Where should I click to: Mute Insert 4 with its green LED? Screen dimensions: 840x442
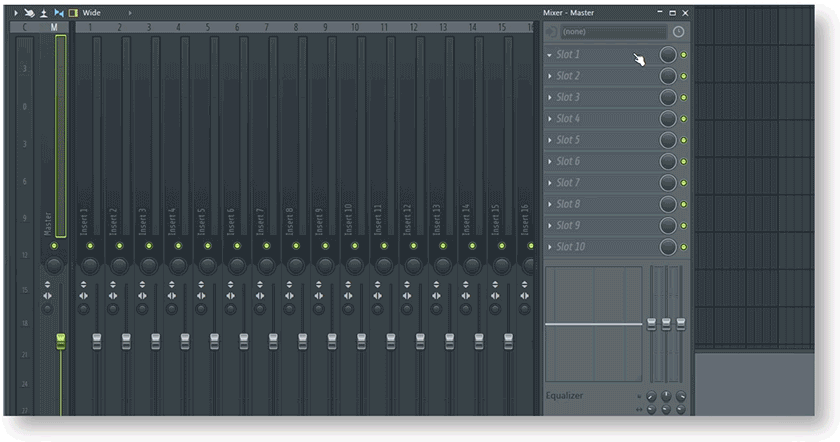(x=178, y=246)
